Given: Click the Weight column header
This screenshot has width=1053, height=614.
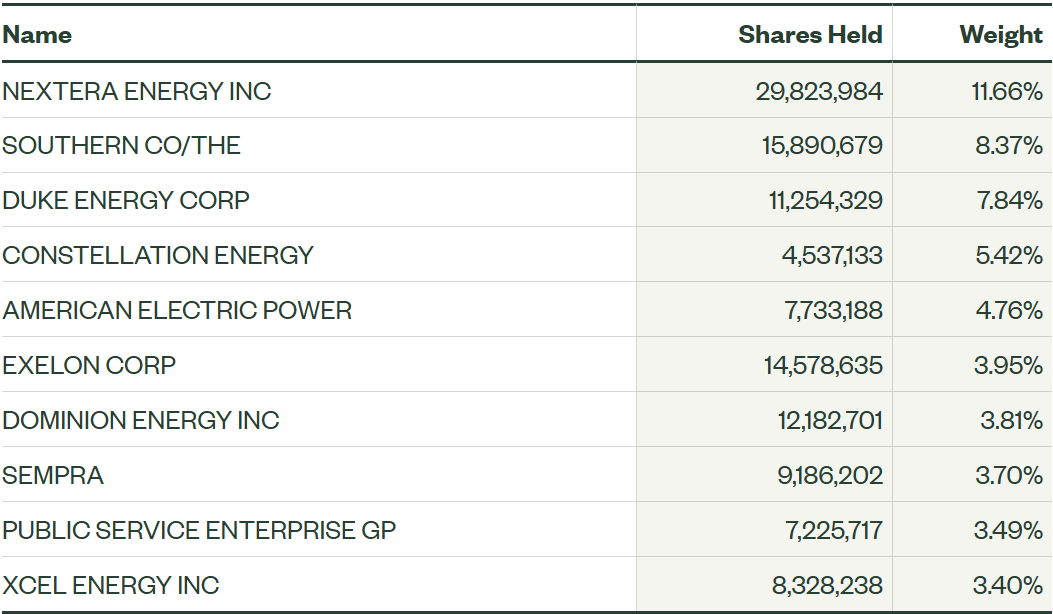Looking at the screenshot, I should (x=1000, y=35).
